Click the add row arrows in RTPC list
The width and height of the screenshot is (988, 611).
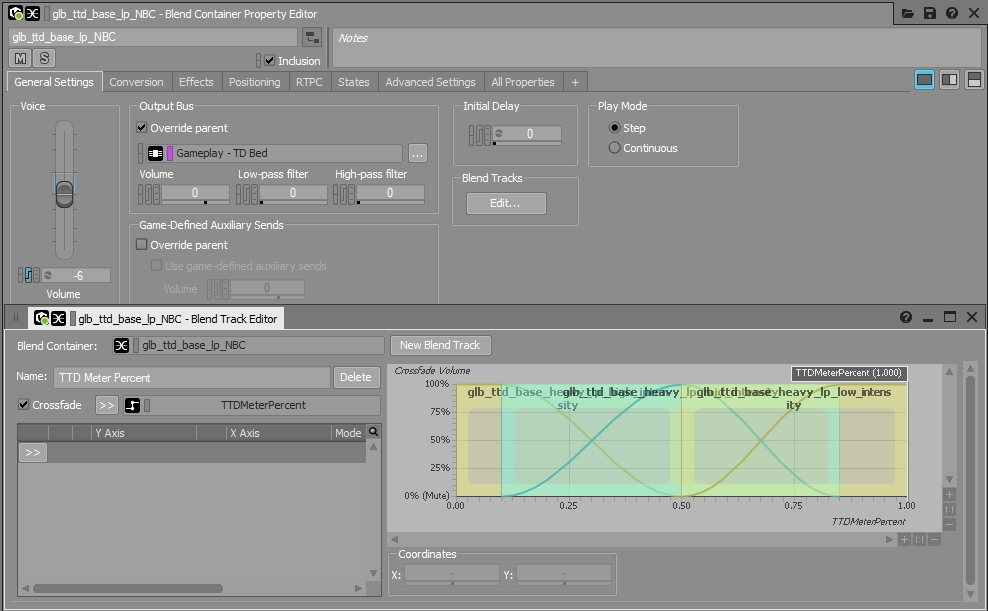[x=33, y=453]
